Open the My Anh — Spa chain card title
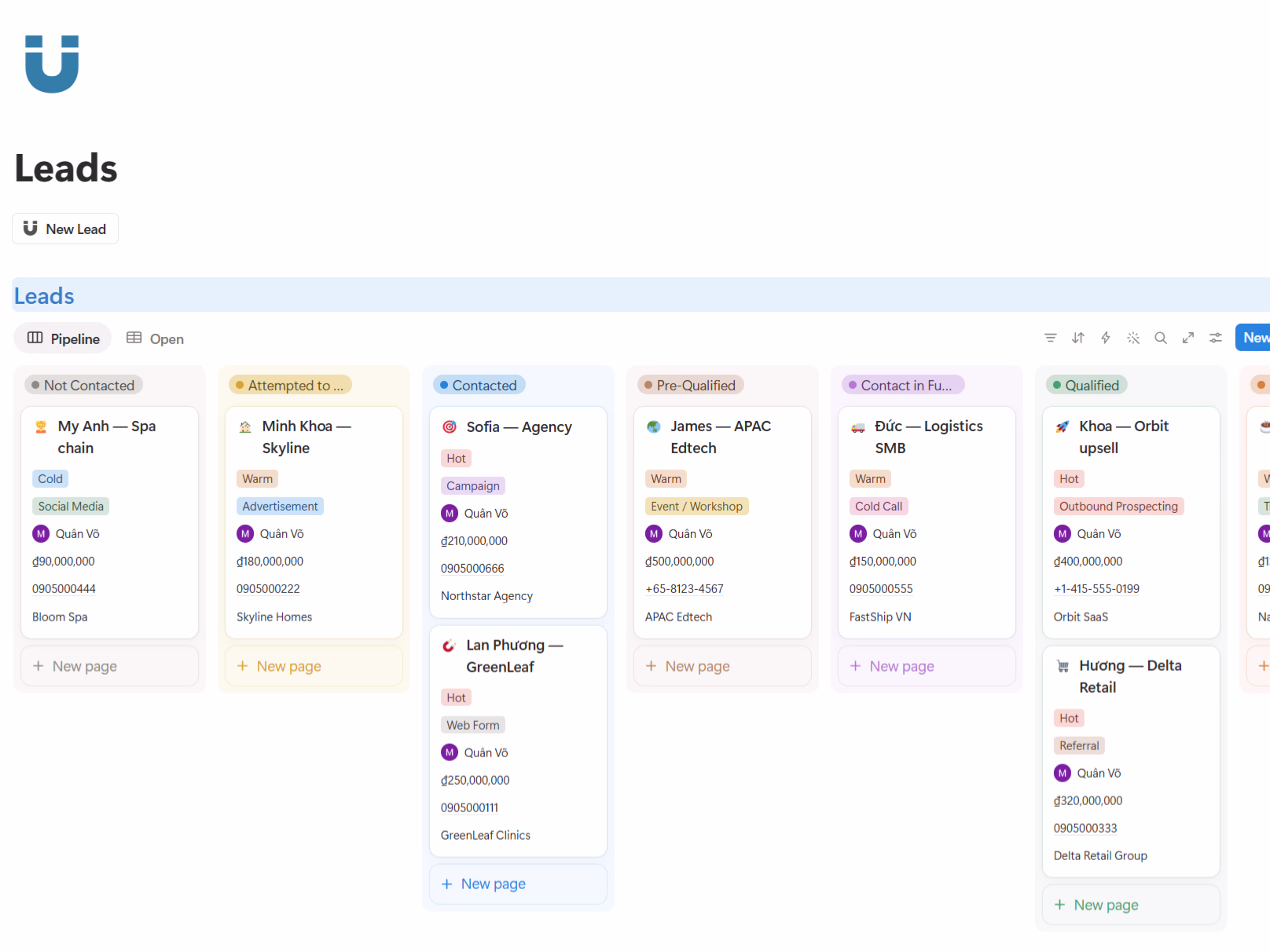The image size is (1270, 952). [x=107, y=438]
